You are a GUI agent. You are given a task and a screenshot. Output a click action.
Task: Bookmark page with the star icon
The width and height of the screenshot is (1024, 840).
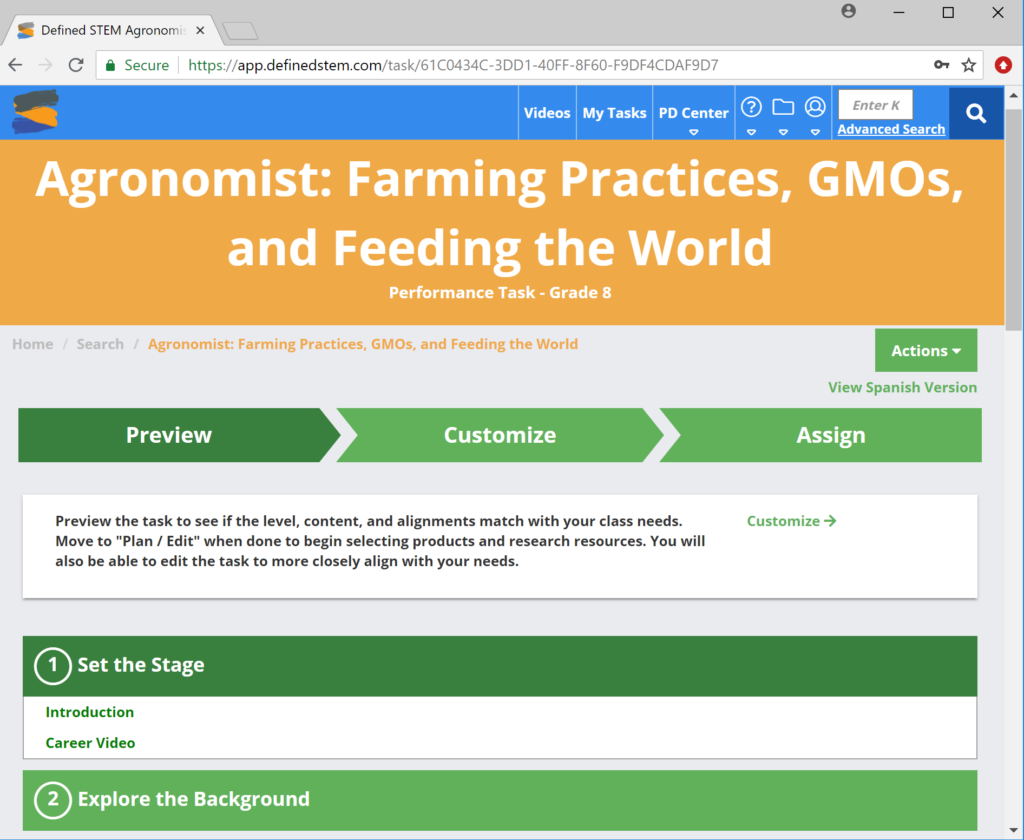click(x=968, y=65)
